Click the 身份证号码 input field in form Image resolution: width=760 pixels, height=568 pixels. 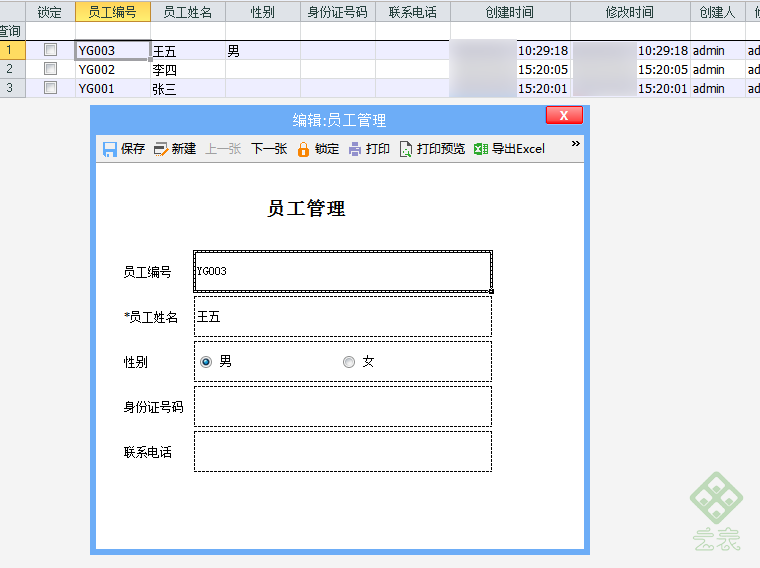(x=343, y=407)
